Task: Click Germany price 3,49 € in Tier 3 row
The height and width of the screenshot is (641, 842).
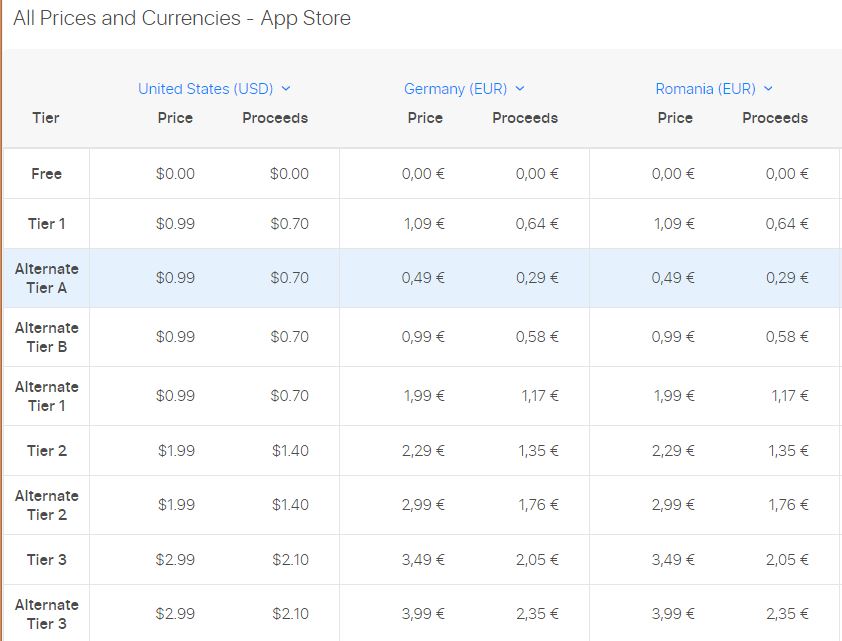Action: [x=423, y=560]
